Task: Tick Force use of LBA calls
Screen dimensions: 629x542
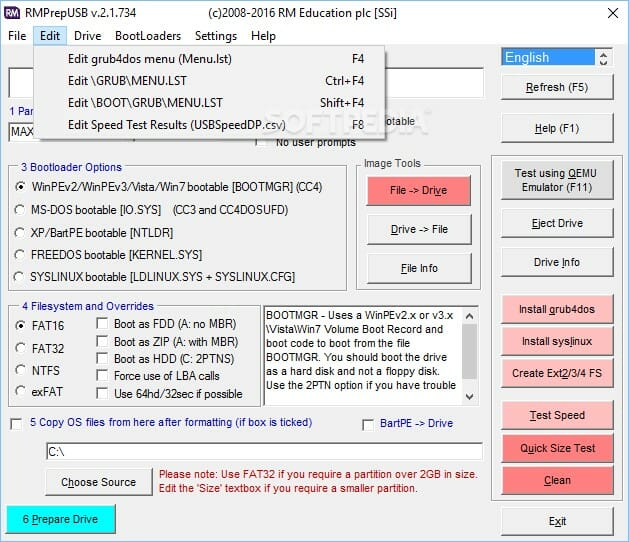Action: [102, 376]
